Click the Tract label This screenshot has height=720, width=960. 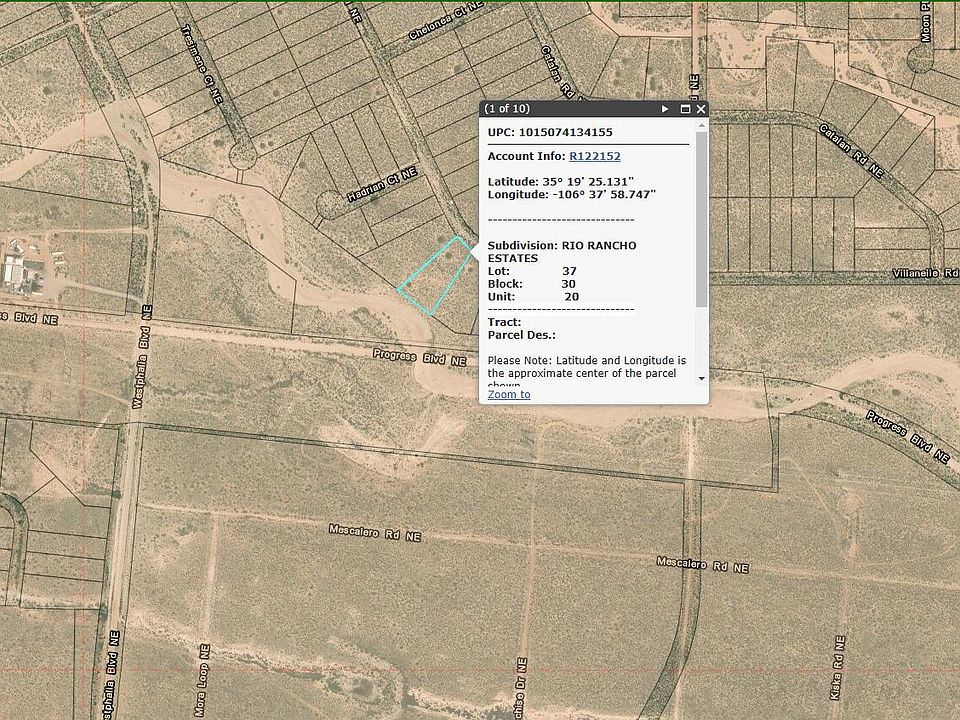pyautogui.click(x=504, y=323)
